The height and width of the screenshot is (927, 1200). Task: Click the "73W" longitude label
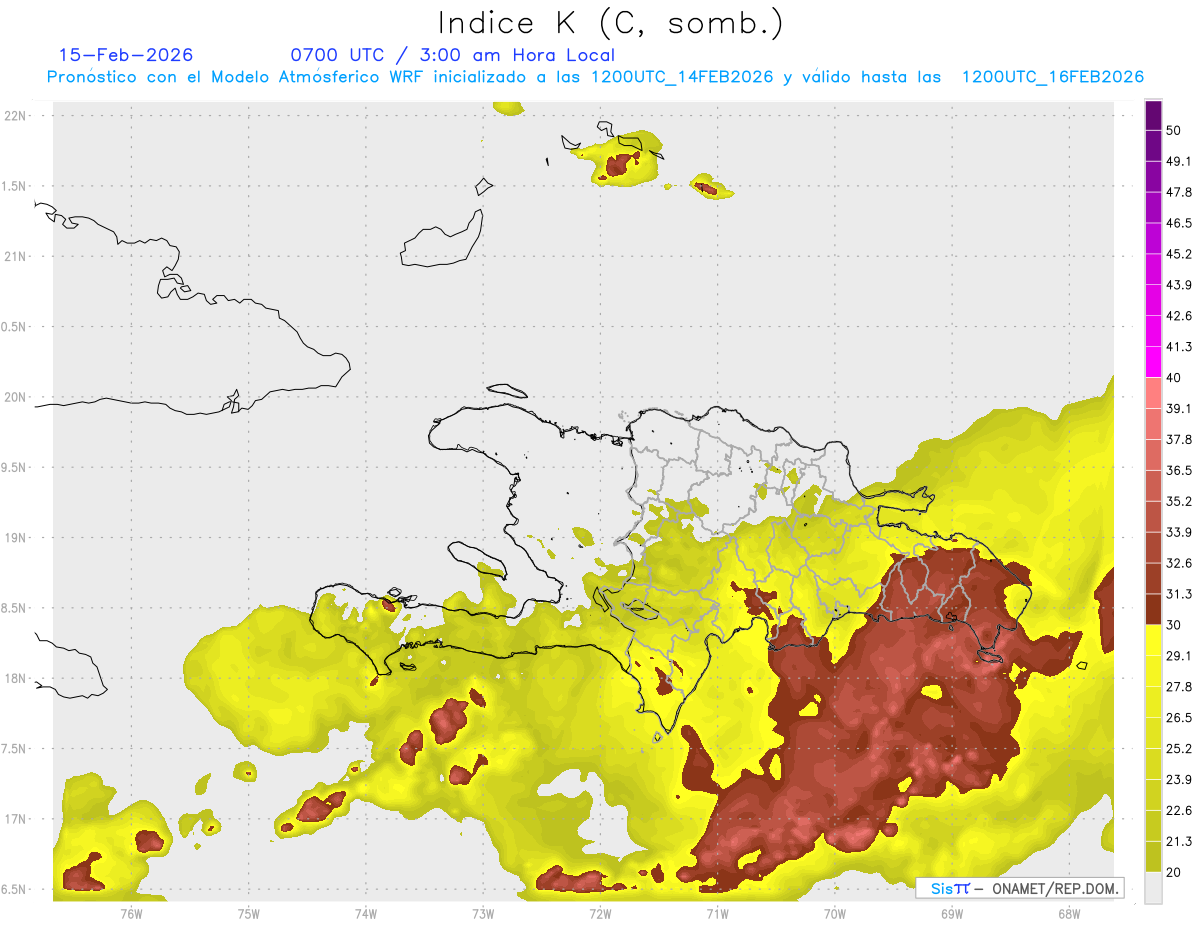(483, 914)
